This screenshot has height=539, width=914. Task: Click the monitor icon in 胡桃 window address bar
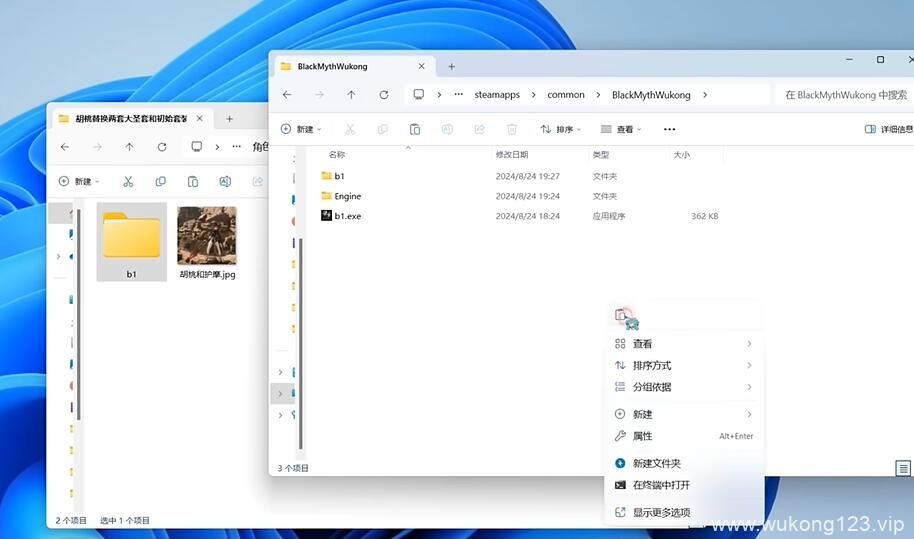point(196,147)
